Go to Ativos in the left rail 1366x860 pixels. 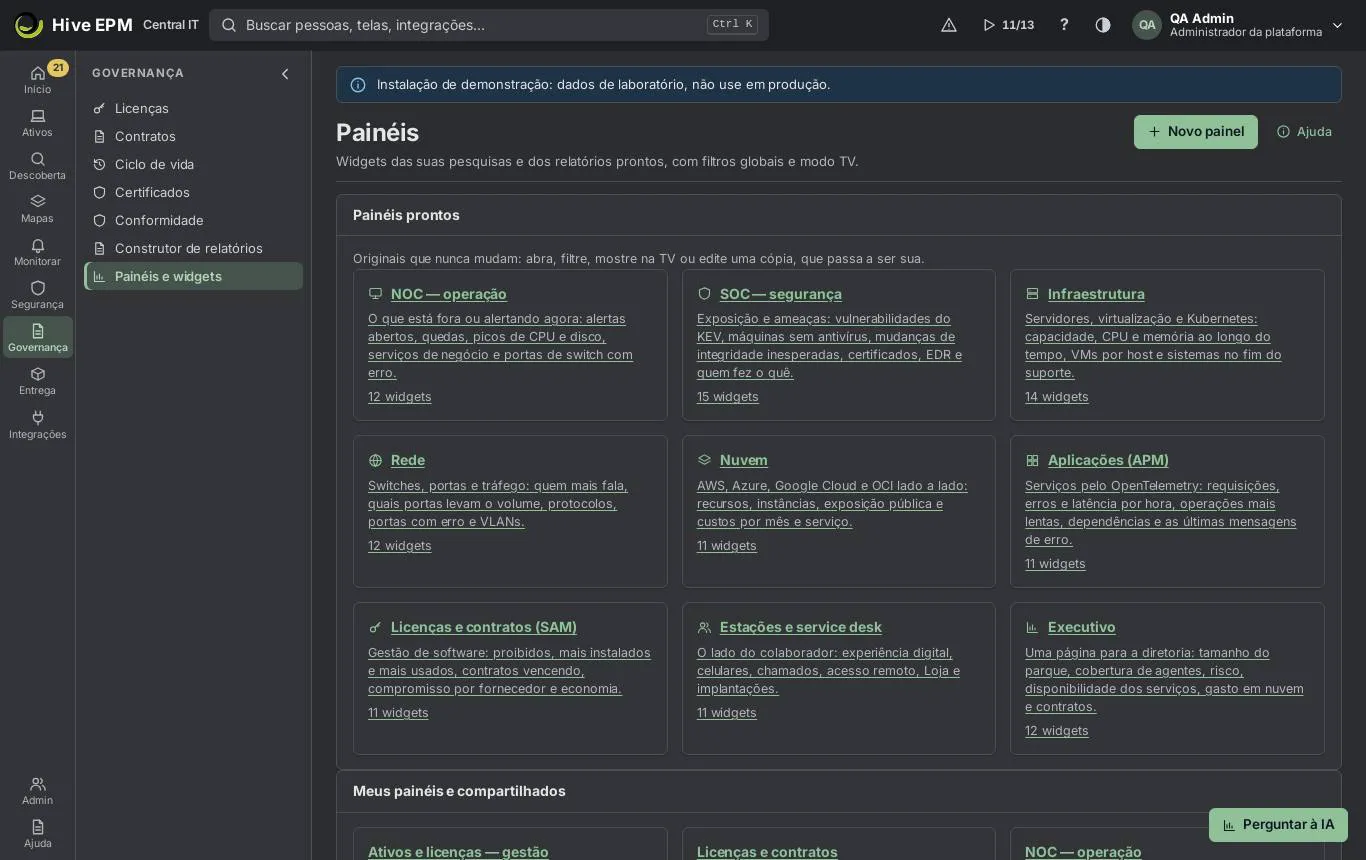(38, 123)
